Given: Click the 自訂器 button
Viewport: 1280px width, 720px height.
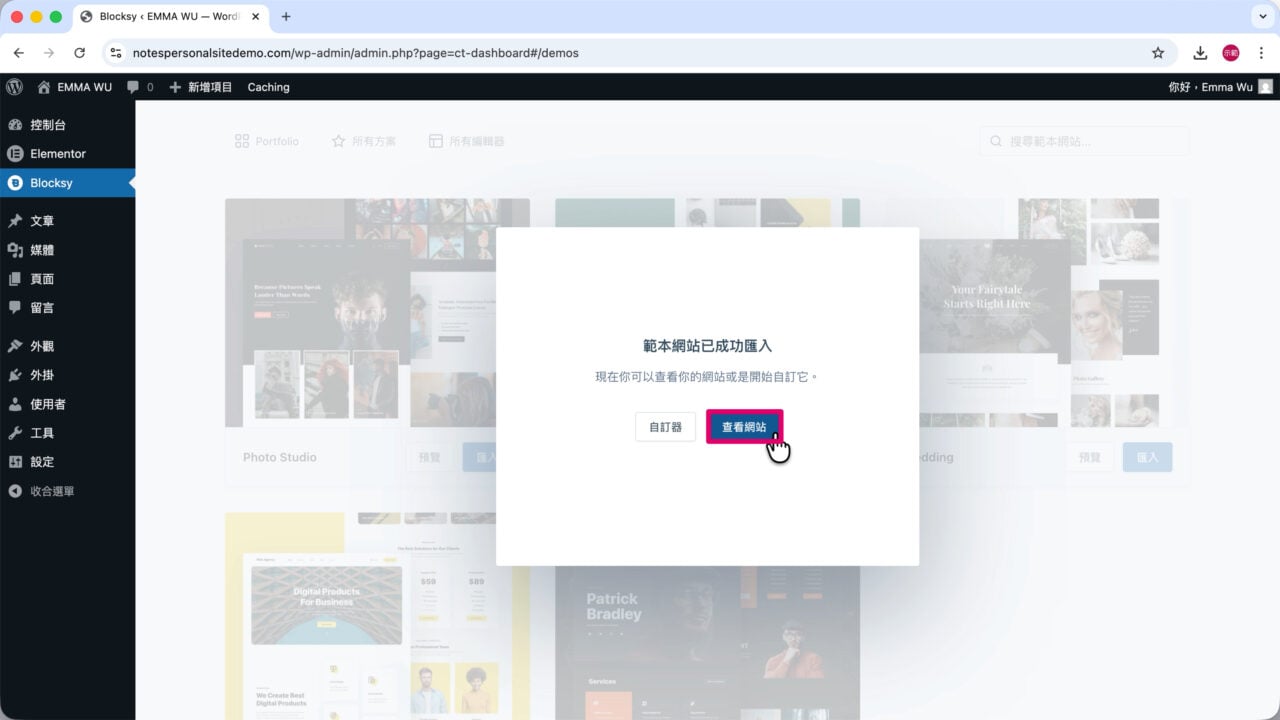Looking at the screenshot, I should (665, 427).
